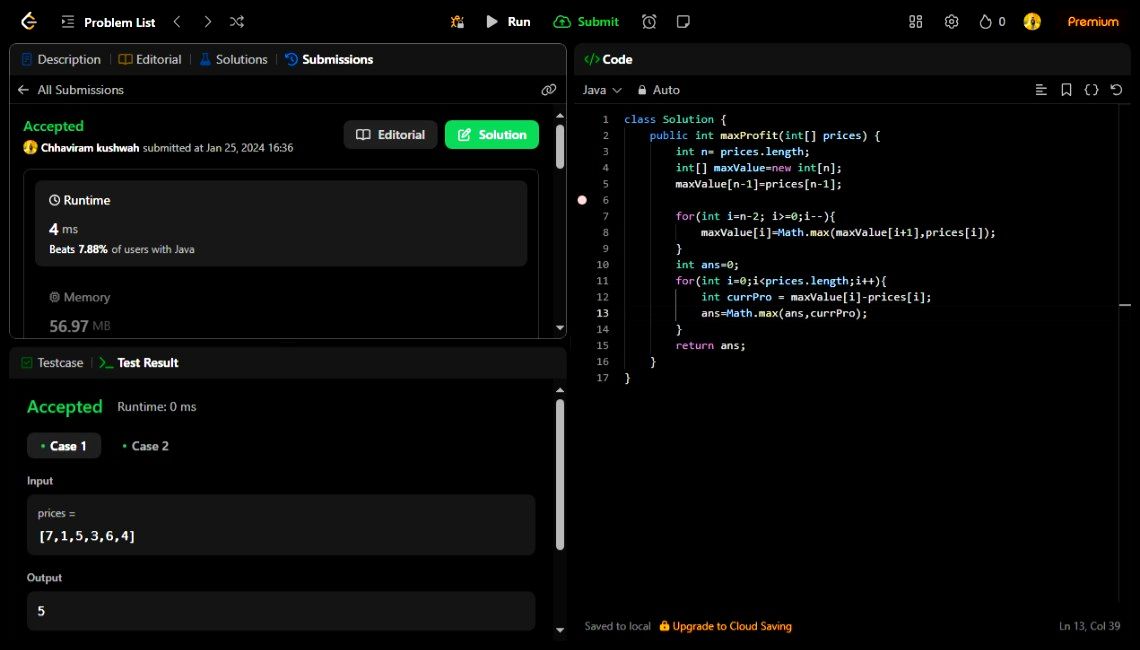This screenshot has height=650, width=1140.
Task: Go to next problem arrow
Action: (x=207, y=22)
